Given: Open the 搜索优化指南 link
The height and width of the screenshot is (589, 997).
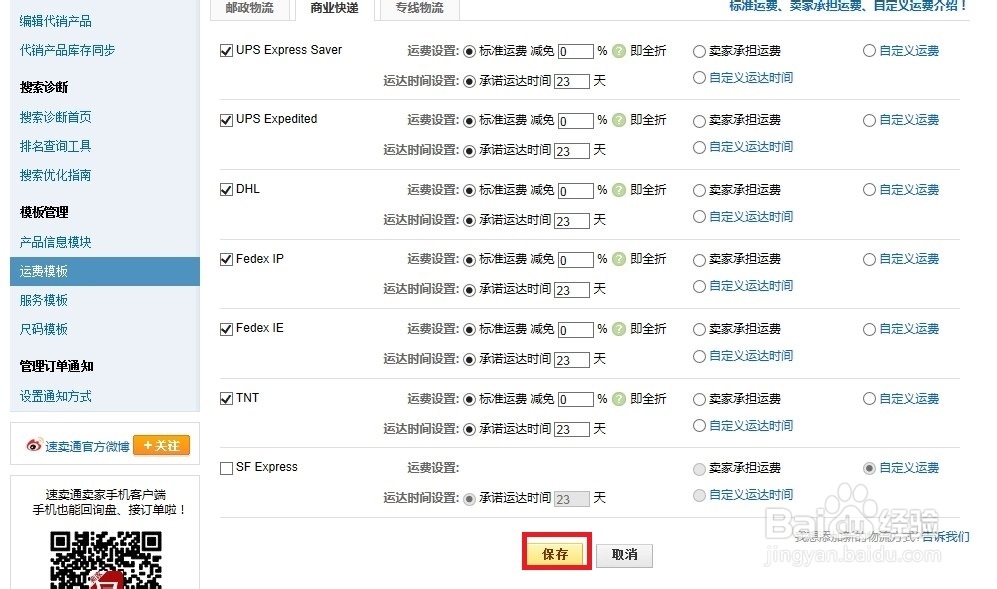Looking at the screenshot, I should click(55, 176).
